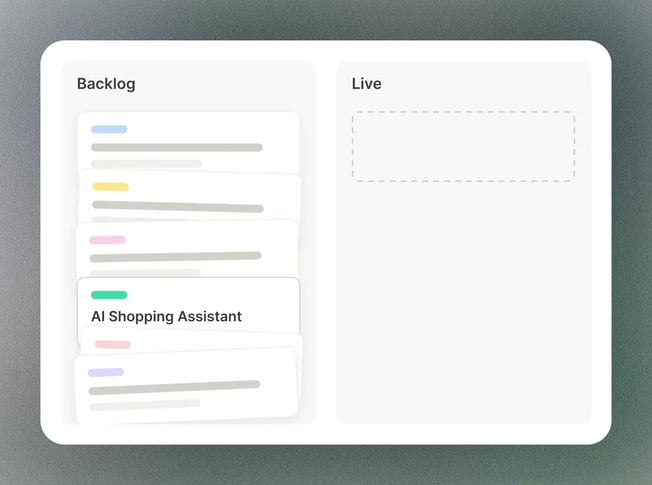Select the Backlog card with pink tag
The image size is (652, 485).
187,249
